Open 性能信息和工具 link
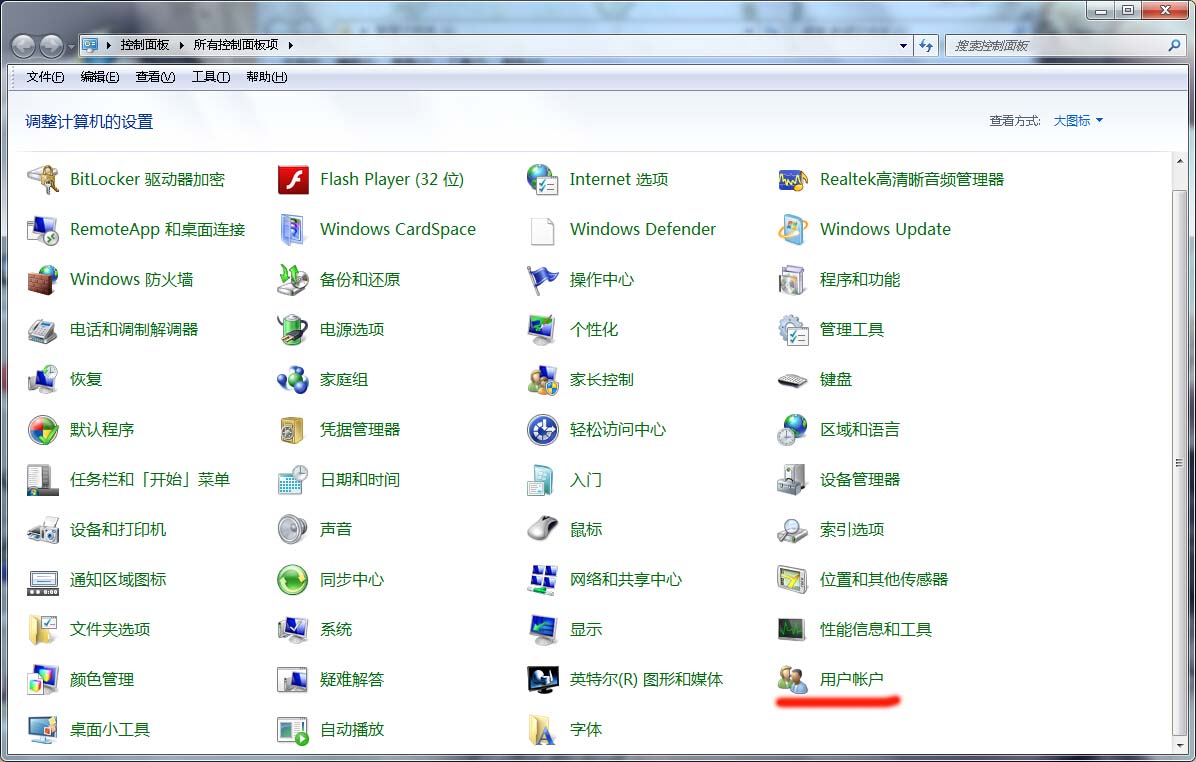Screen dimensions: 1196x762 [x=876, y=629]
